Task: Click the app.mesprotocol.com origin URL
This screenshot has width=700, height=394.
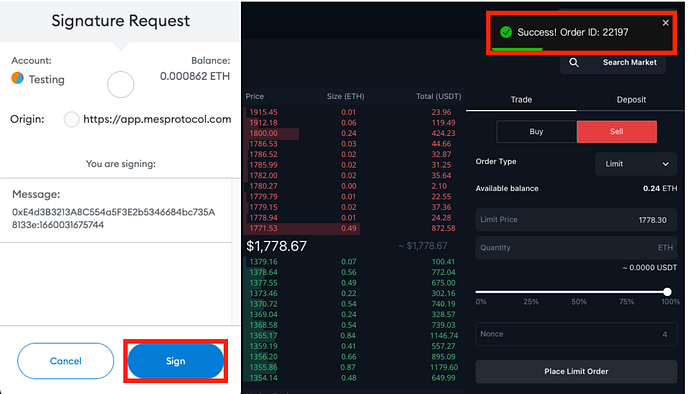Action: click(157, 119)
